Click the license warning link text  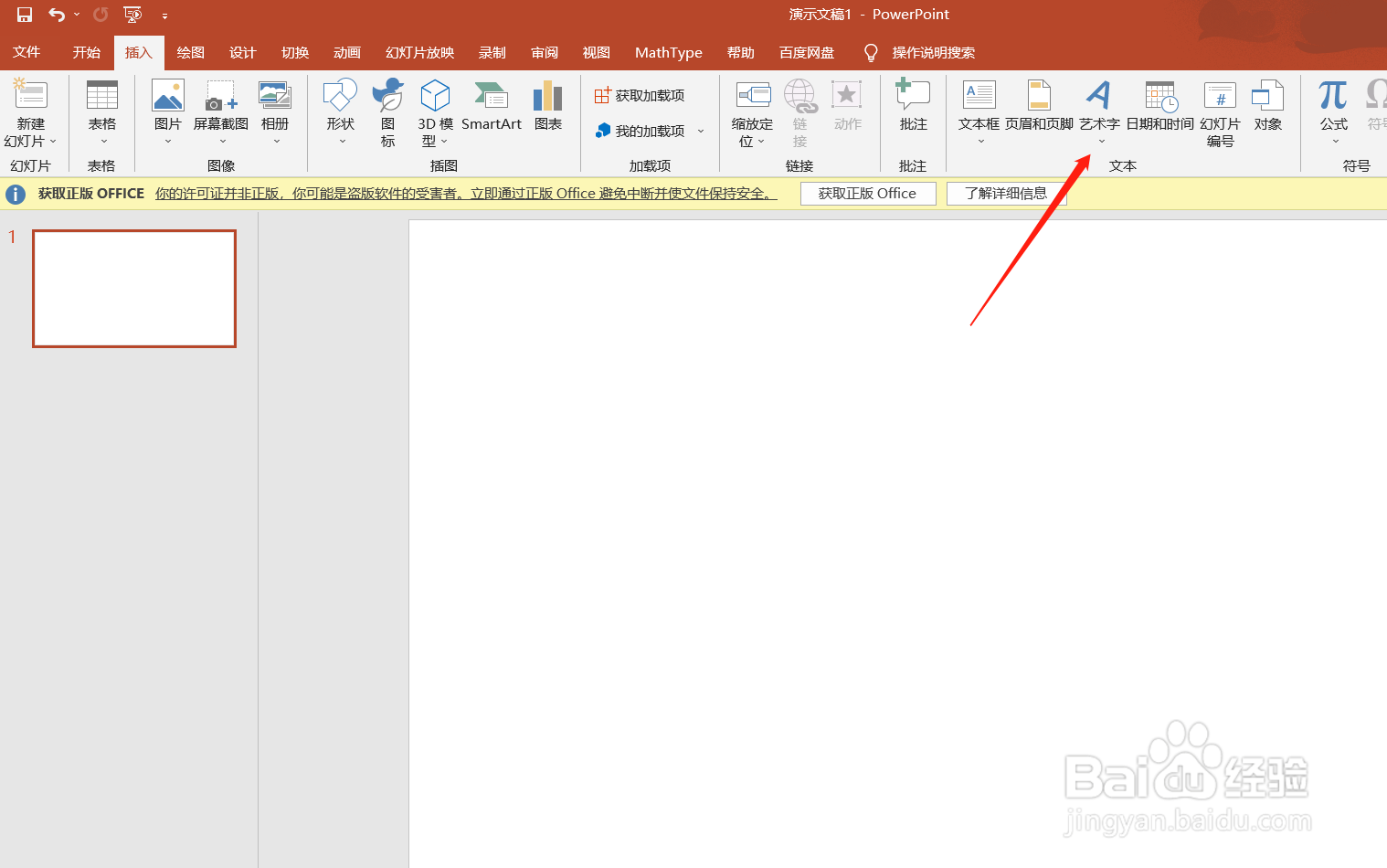466,194
